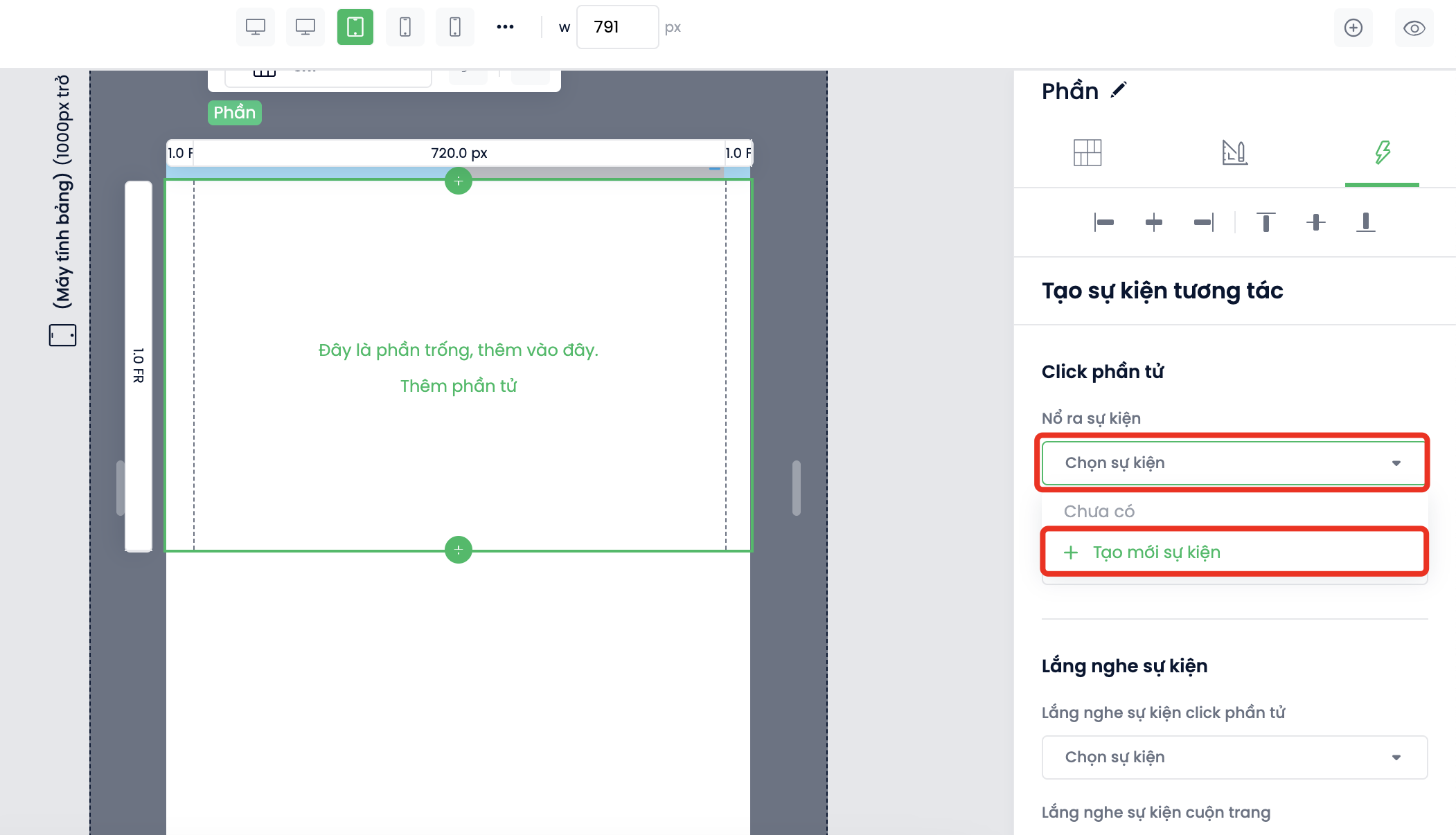1456x835 pixels.
Task: Align element to the top
Action: [x=1266, y=222]
